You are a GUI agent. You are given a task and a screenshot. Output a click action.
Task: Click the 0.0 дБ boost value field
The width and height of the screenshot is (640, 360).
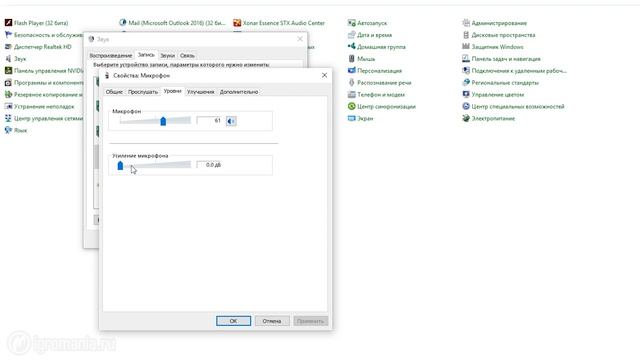(210, 165)
